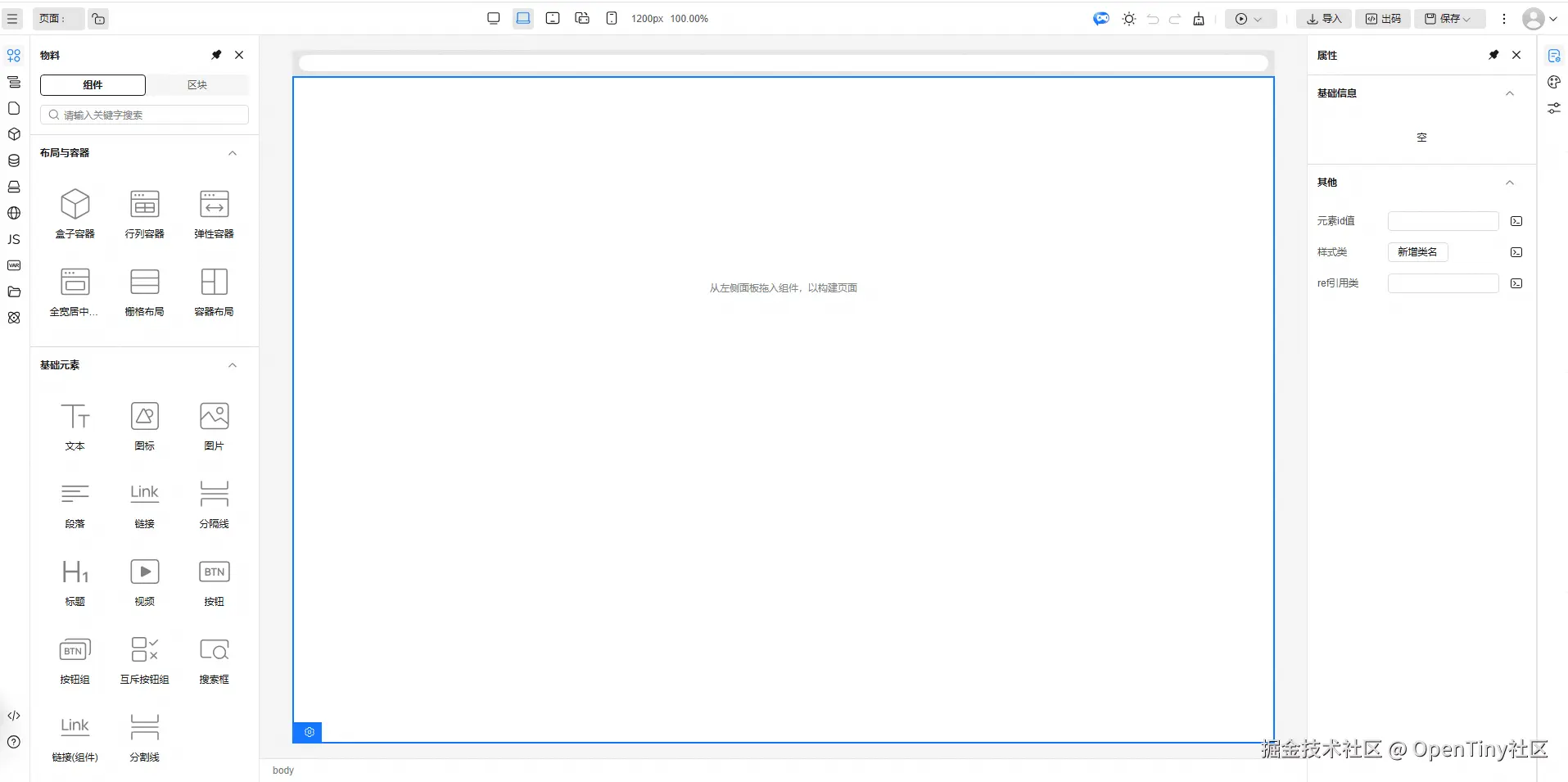
Task: Open the JS page script panel
Action: click(14, 239)
